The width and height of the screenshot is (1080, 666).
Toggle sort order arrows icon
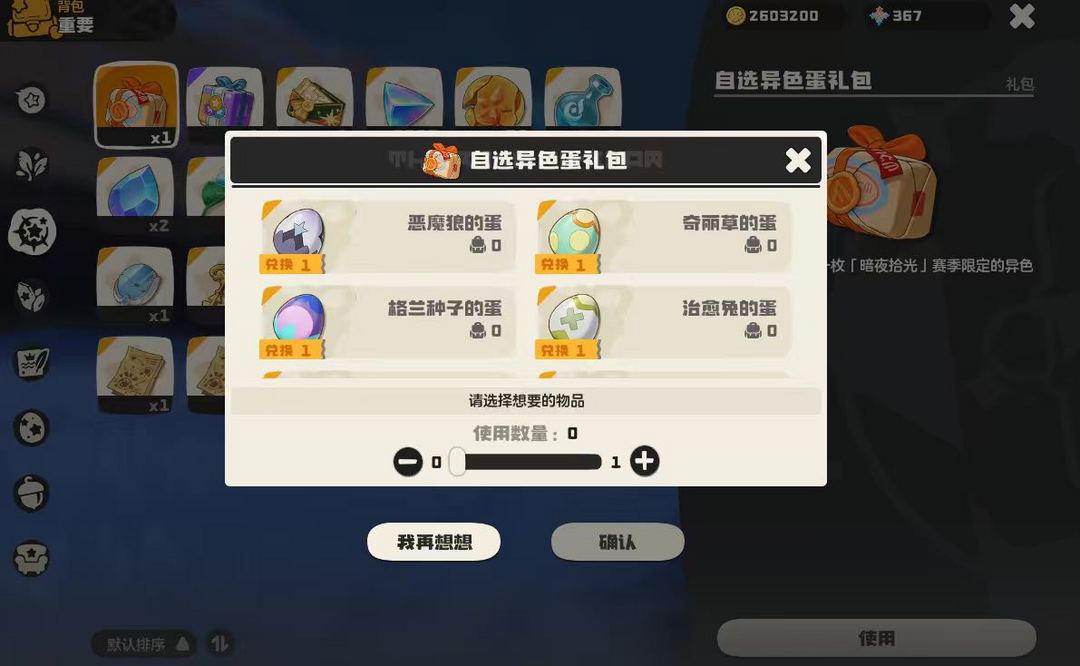(220, 644)
